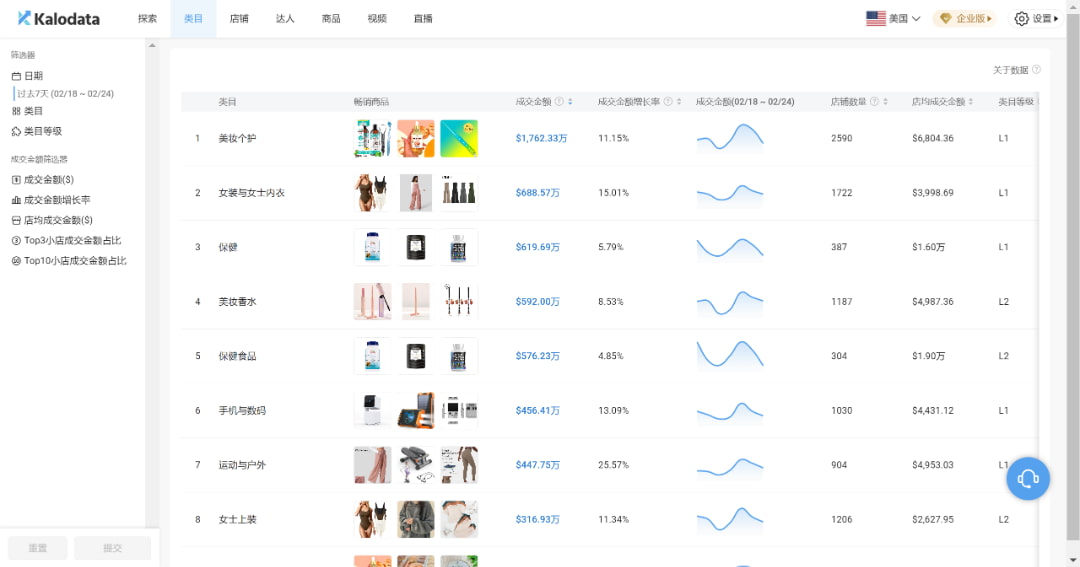Click the help icon beside 关于数据

point(1036,70)
